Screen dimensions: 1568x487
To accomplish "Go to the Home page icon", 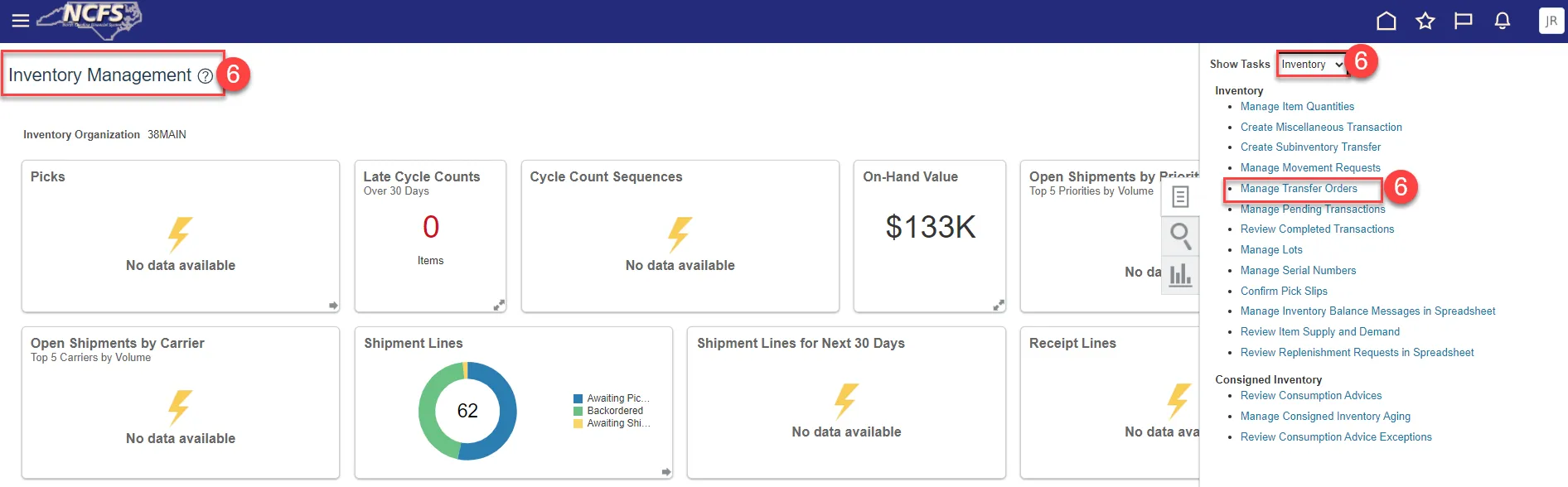I will 1387,22.
